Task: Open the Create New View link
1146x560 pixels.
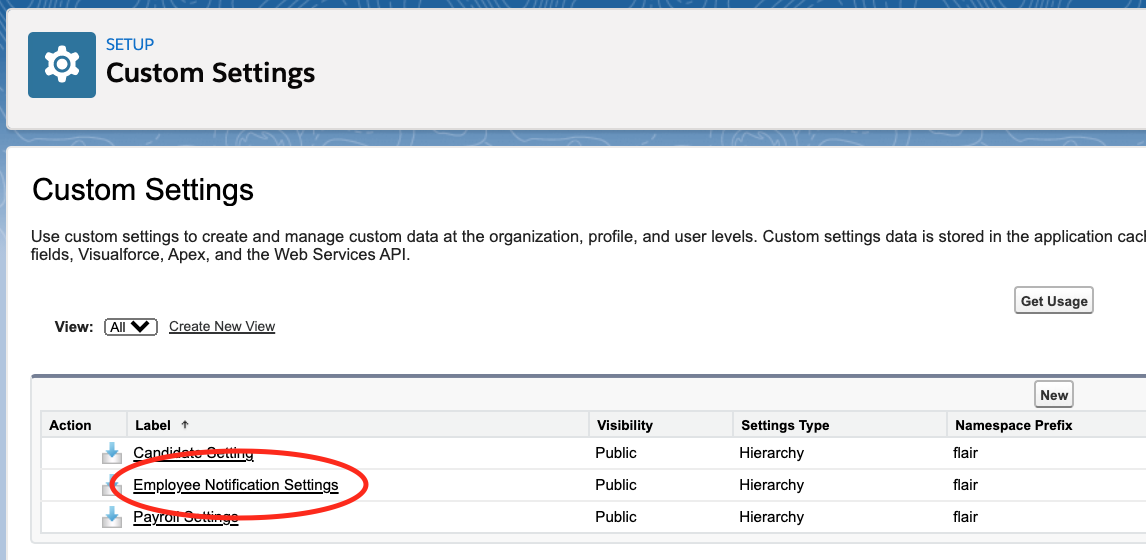Action: 222,327
